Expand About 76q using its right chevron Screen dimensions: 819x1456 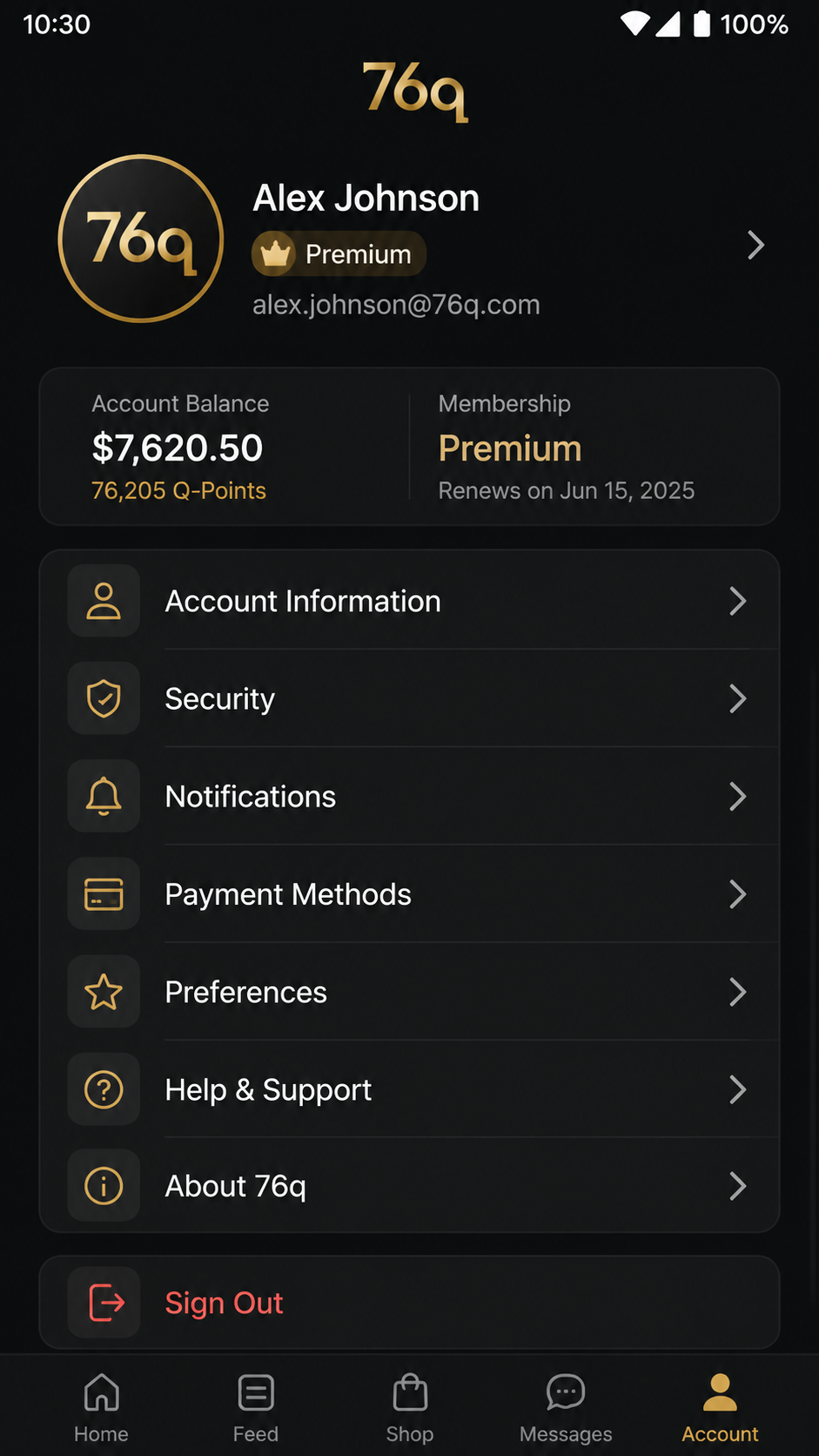coord(737,1186)
